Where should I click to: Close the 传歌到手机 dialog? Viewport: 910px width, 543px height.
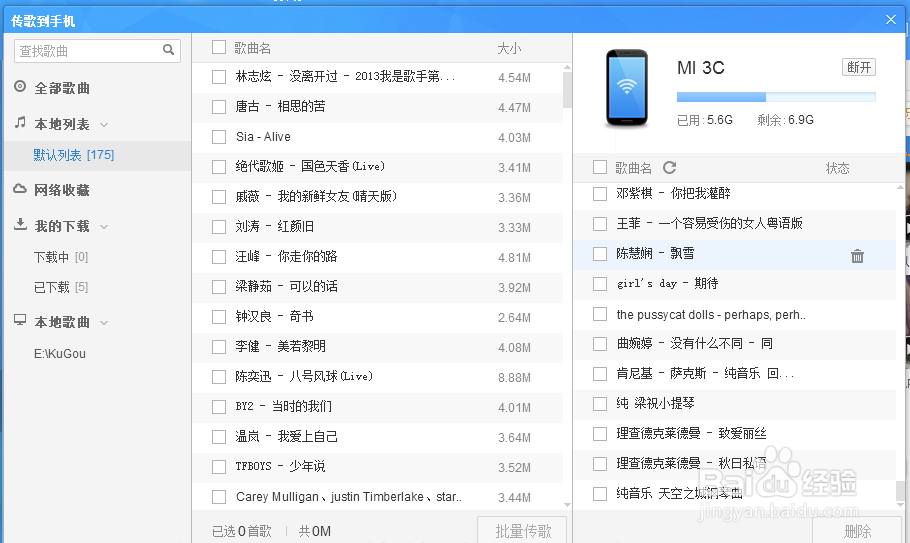891,20
